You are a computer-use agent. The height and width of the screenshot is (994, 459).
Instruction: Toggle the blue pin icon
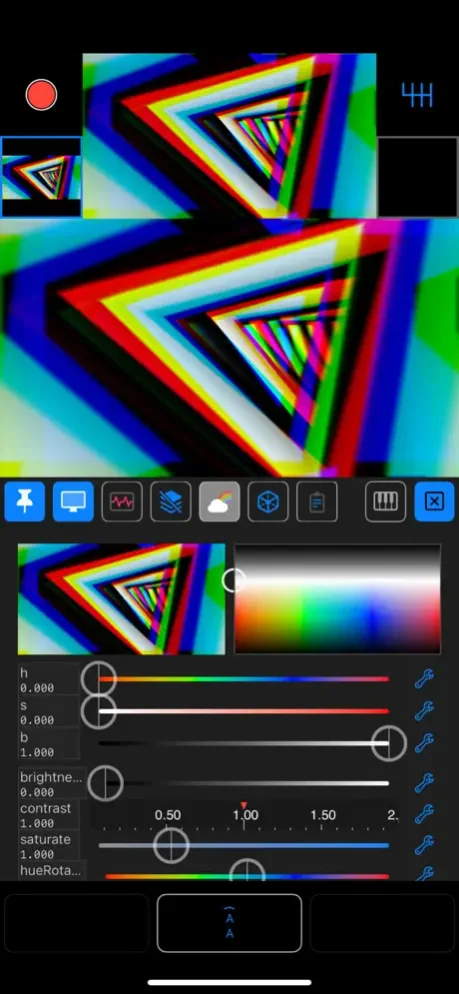click(23, 502)
